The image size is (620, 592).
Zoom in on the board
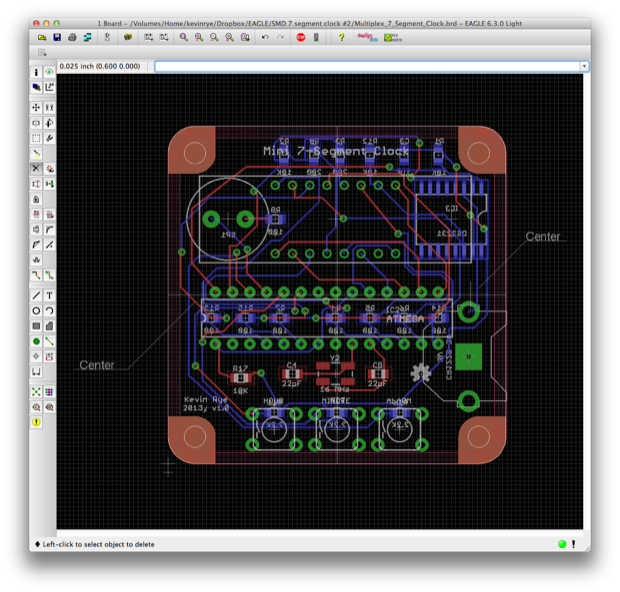pyautogui.click(x=199, y=38)
